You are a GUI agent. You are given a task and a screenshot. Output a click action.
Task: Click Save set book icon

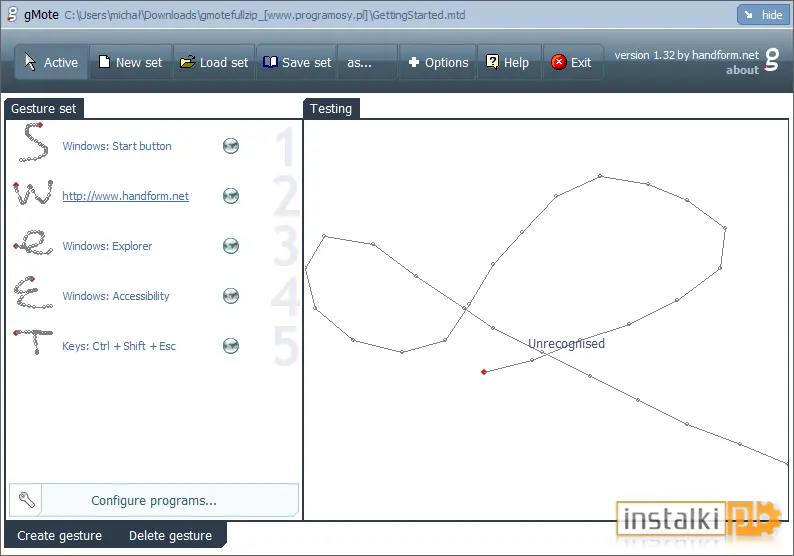click(x=270, y=62)
